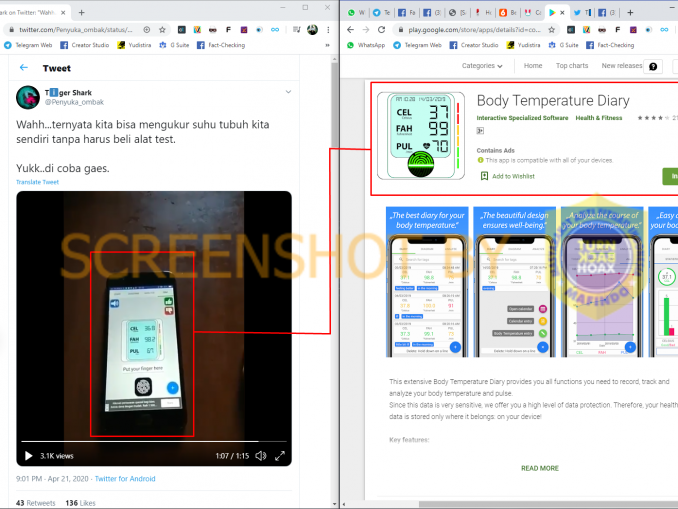Screen dimensions: 678x509
Task: Open tweet options chevron beside Tiger Shark
Action: click(x=288, y=92)
